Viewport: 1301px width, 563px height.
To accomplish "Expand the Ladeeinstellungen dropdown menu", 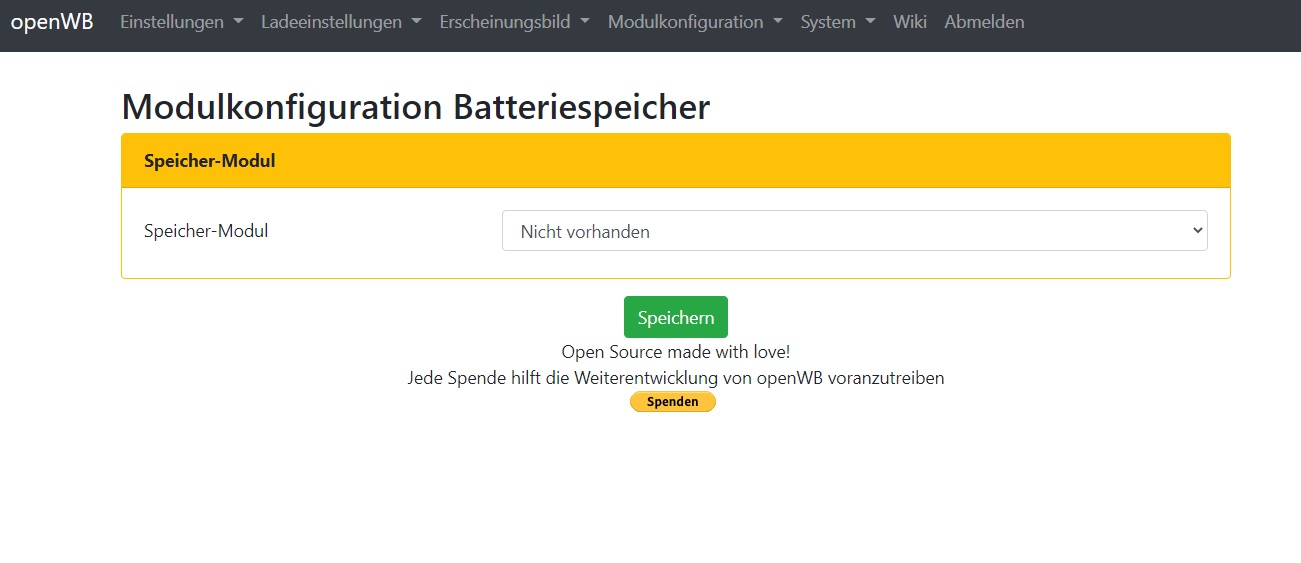I will [340, 22].
